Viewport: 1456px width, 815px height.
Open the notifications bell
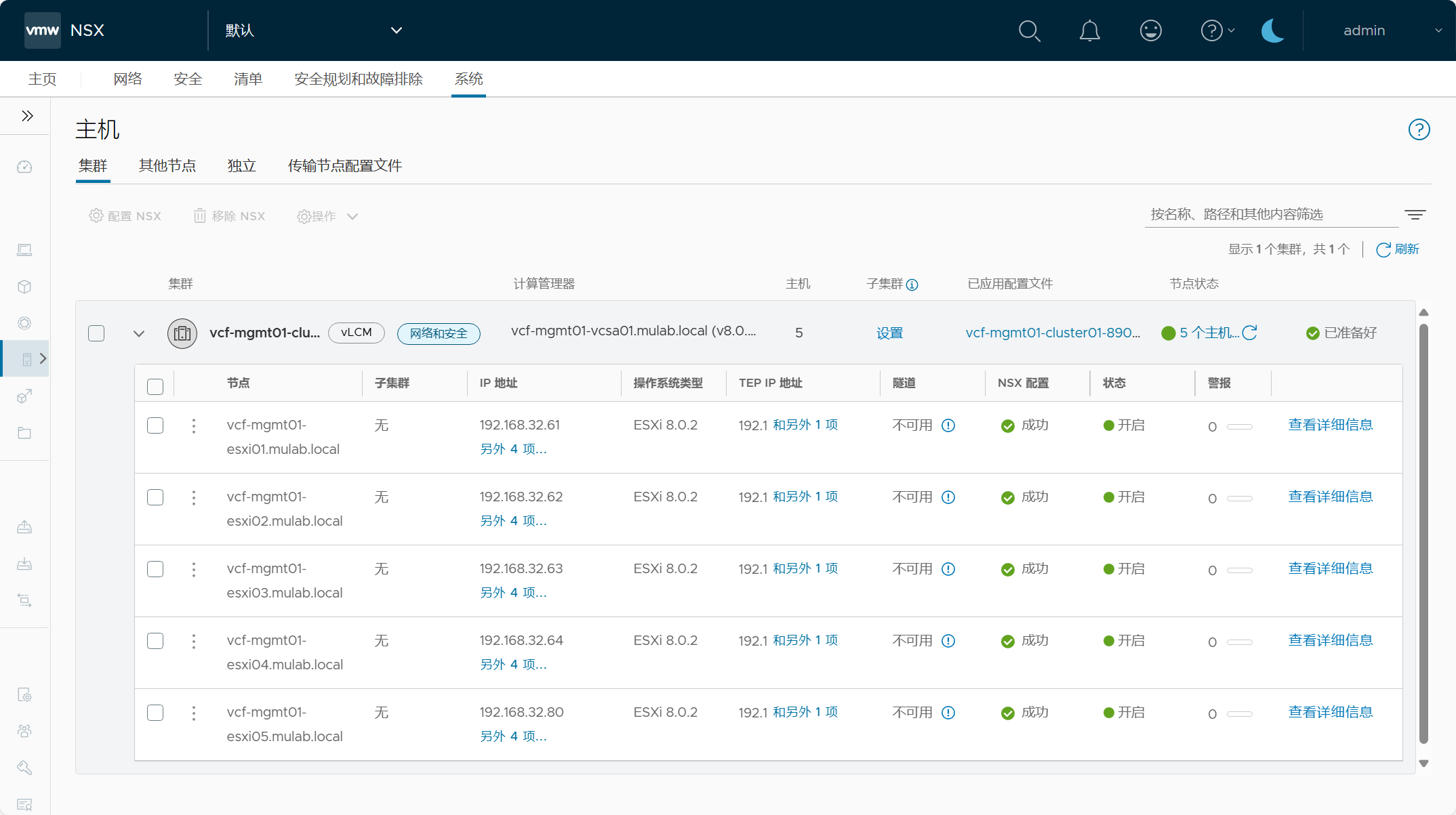pyautogui.click(x=1089, y=30)
